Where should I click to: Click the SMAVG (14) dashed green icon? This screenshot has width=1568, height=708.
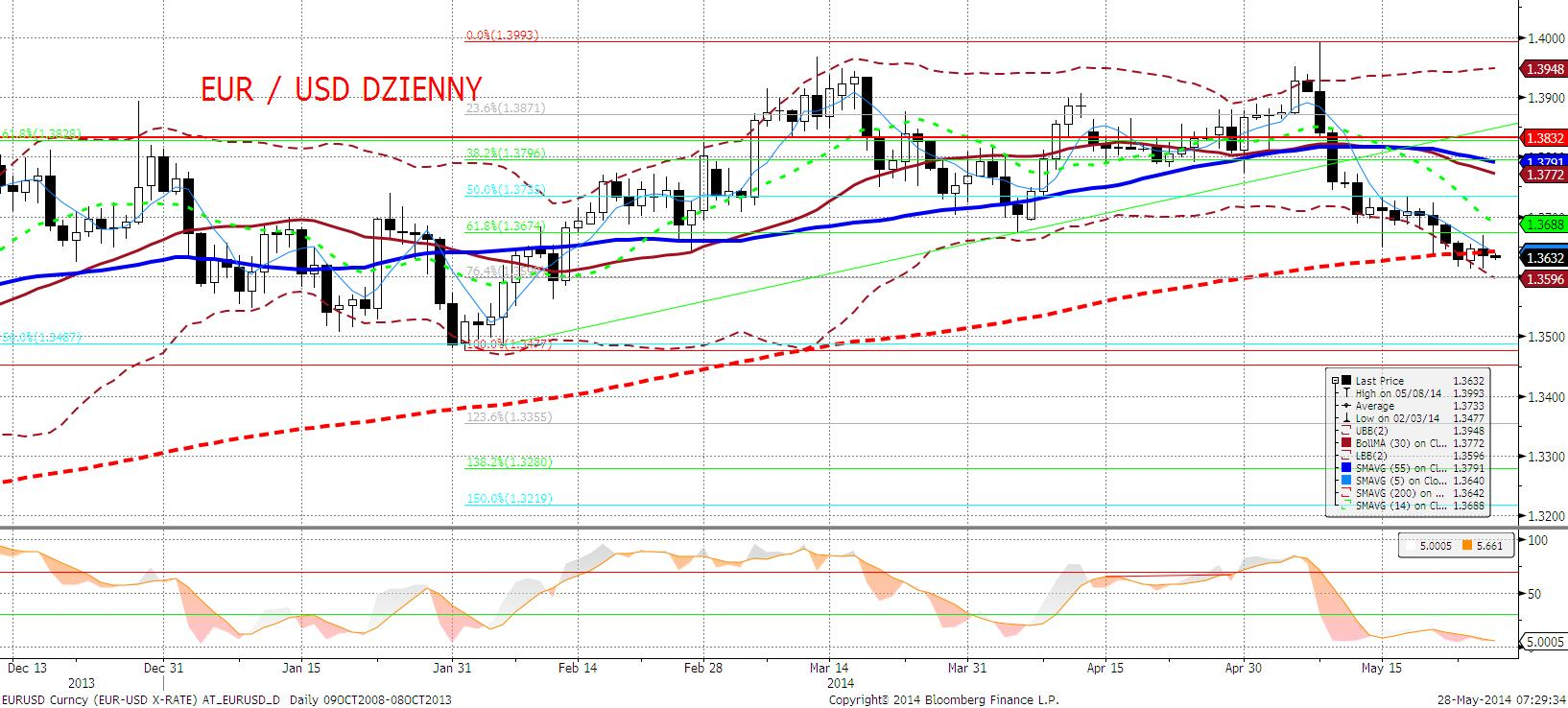[1346, 505]
